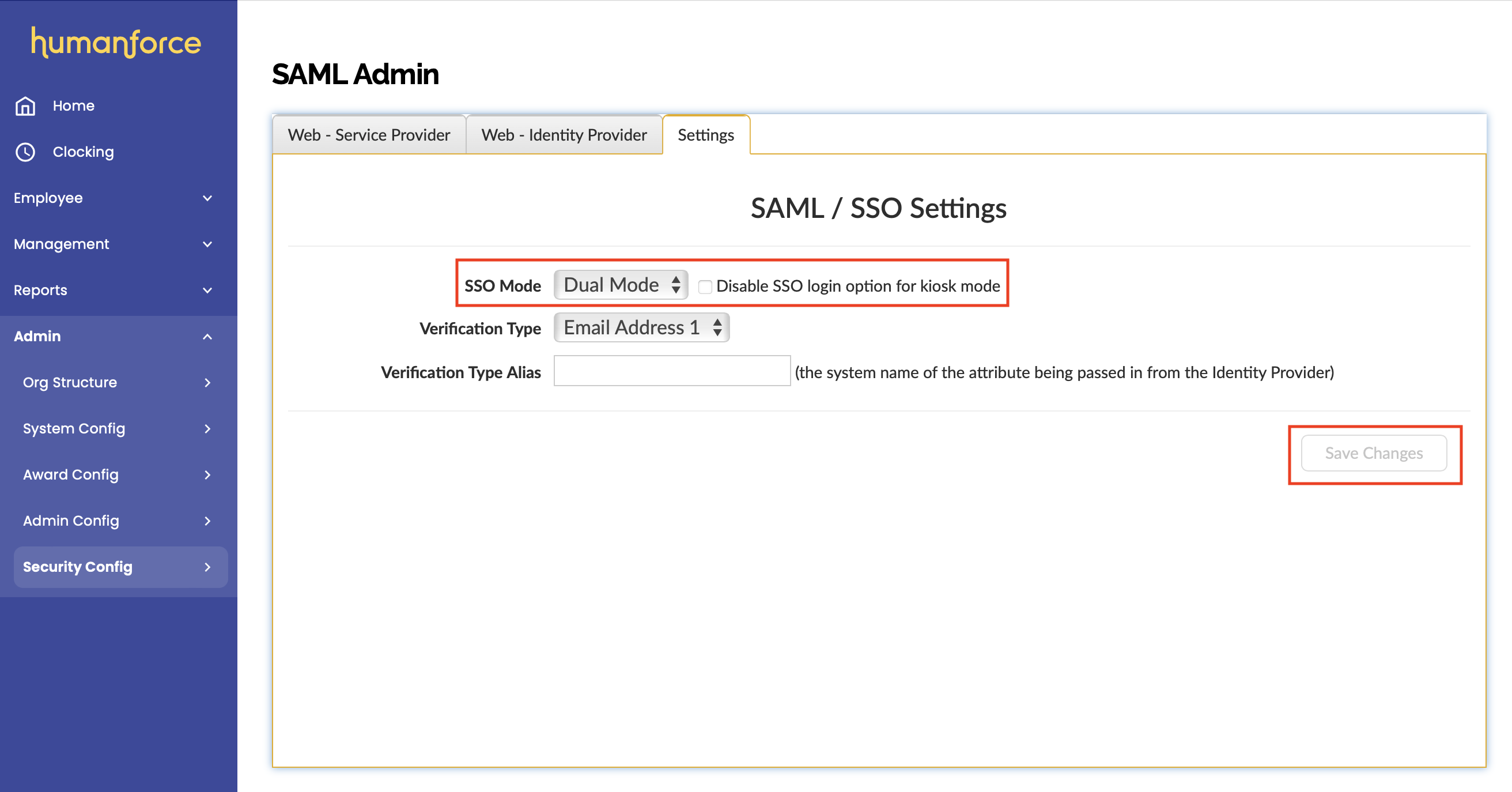The height and width of the screenshot is (792, 1512).
Task: Expand the Reports menu section
Action: [207, 290]
